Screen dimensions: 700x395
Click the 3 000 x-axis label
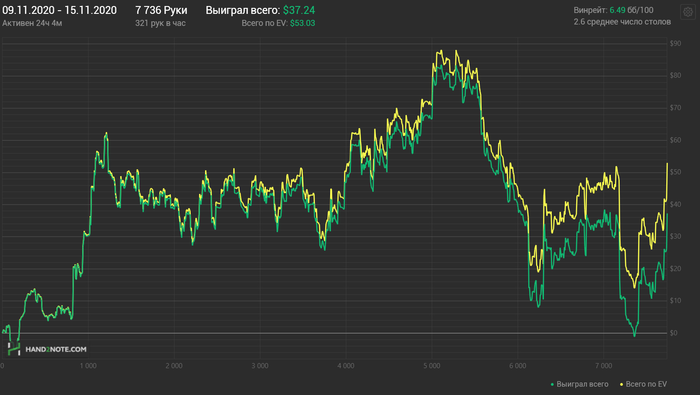coord(260,366)
